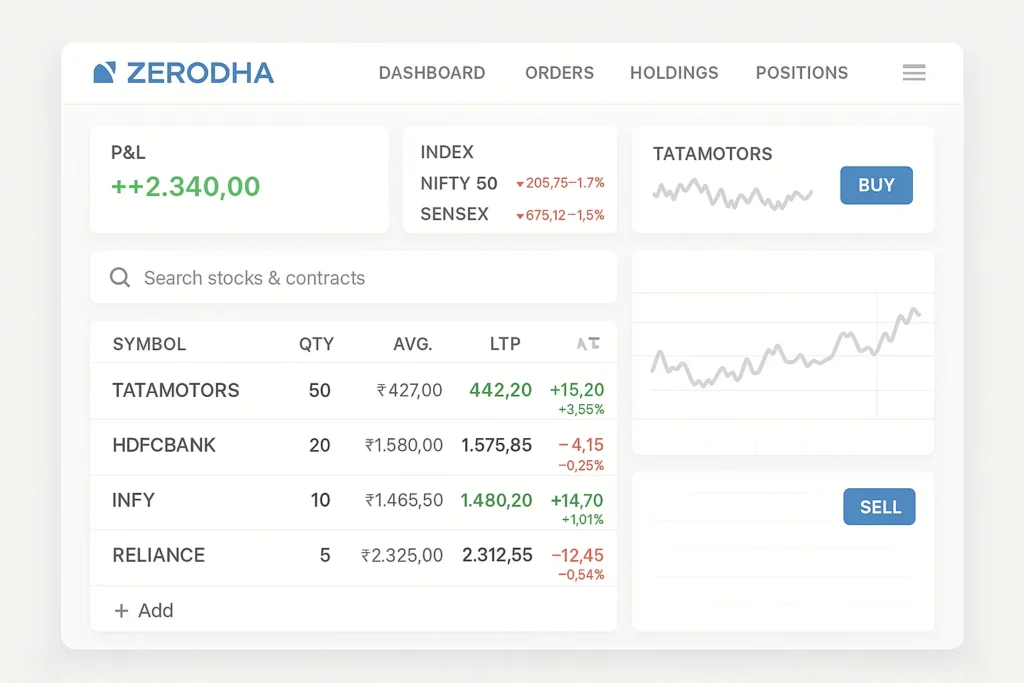Click the INFY symbol in the watchlist
The height and width of the screenshot is (683, 1024).
point(133,501)
